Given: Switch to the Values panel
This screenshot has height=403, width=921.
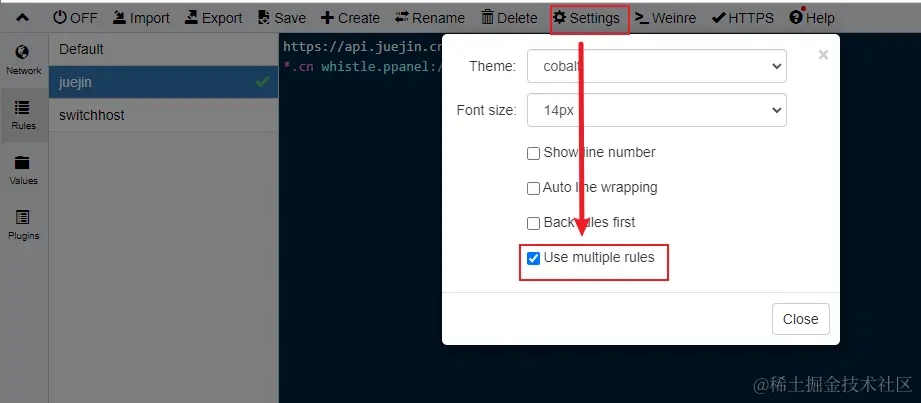Looking at the screenshot, I should point(23,170).
